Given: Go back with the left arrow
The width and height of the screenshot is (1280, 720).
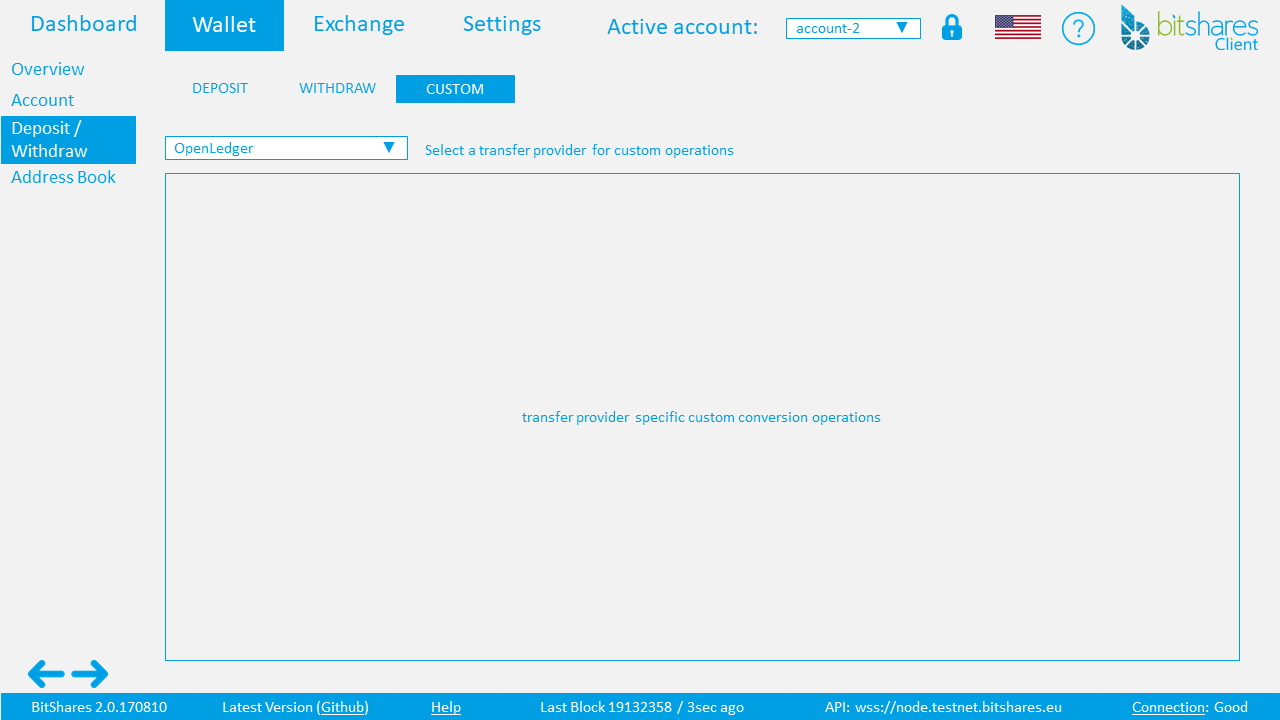Looking at the screenshot, I should (46, 674).
